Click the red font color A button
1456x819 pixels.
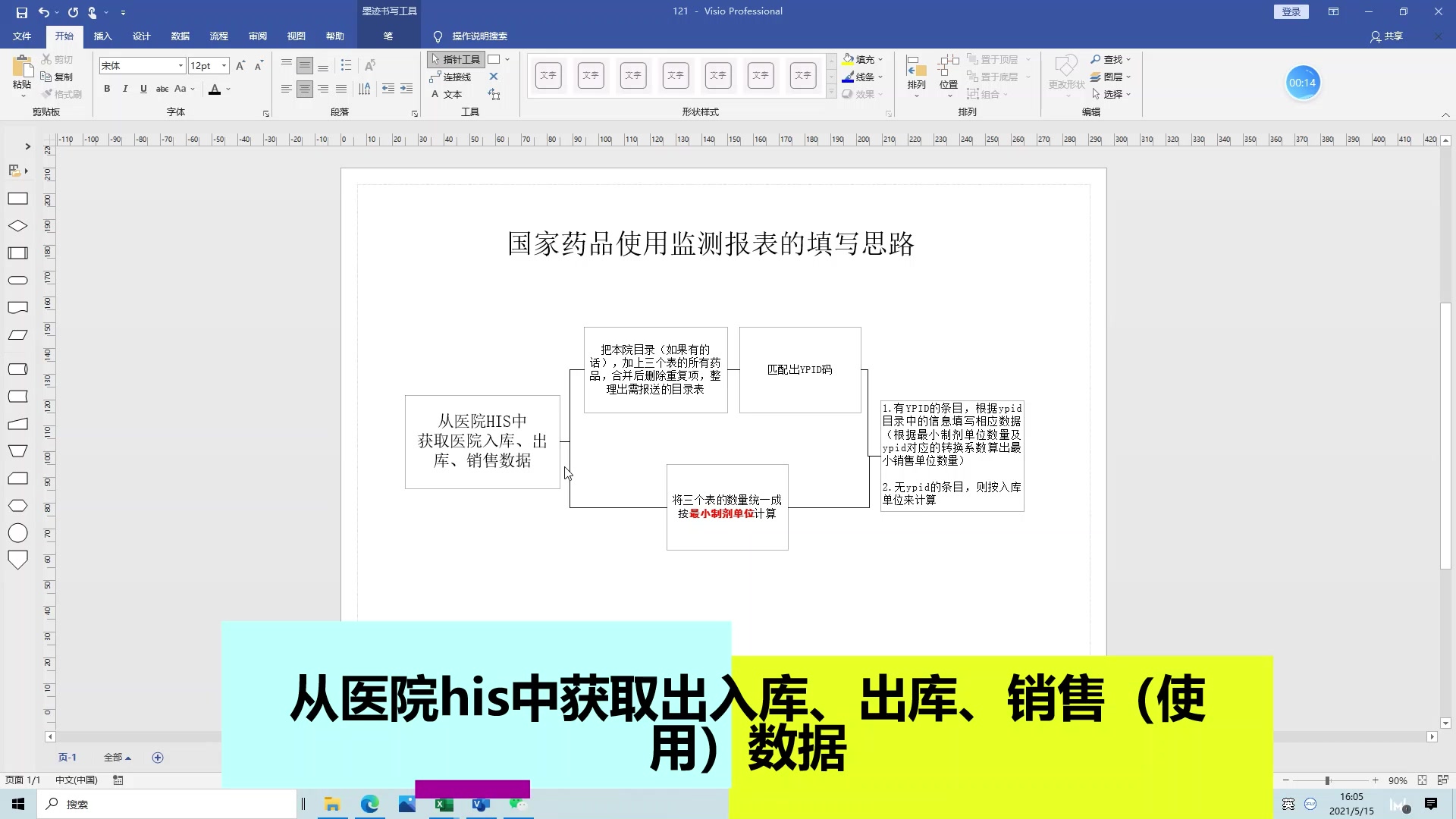215,89
